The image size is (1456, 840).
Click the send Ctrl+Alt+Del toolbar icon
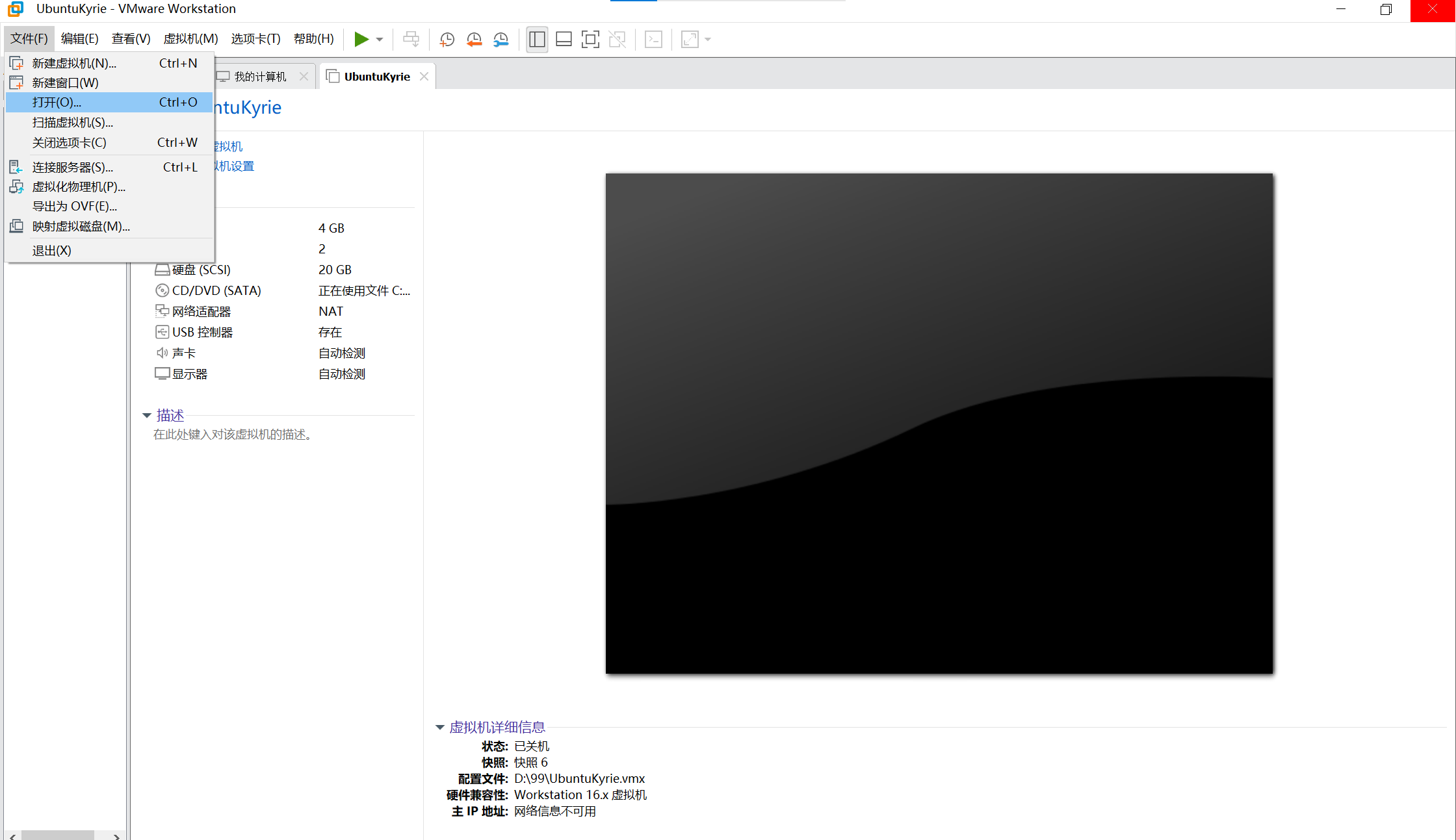pos(411,40)
